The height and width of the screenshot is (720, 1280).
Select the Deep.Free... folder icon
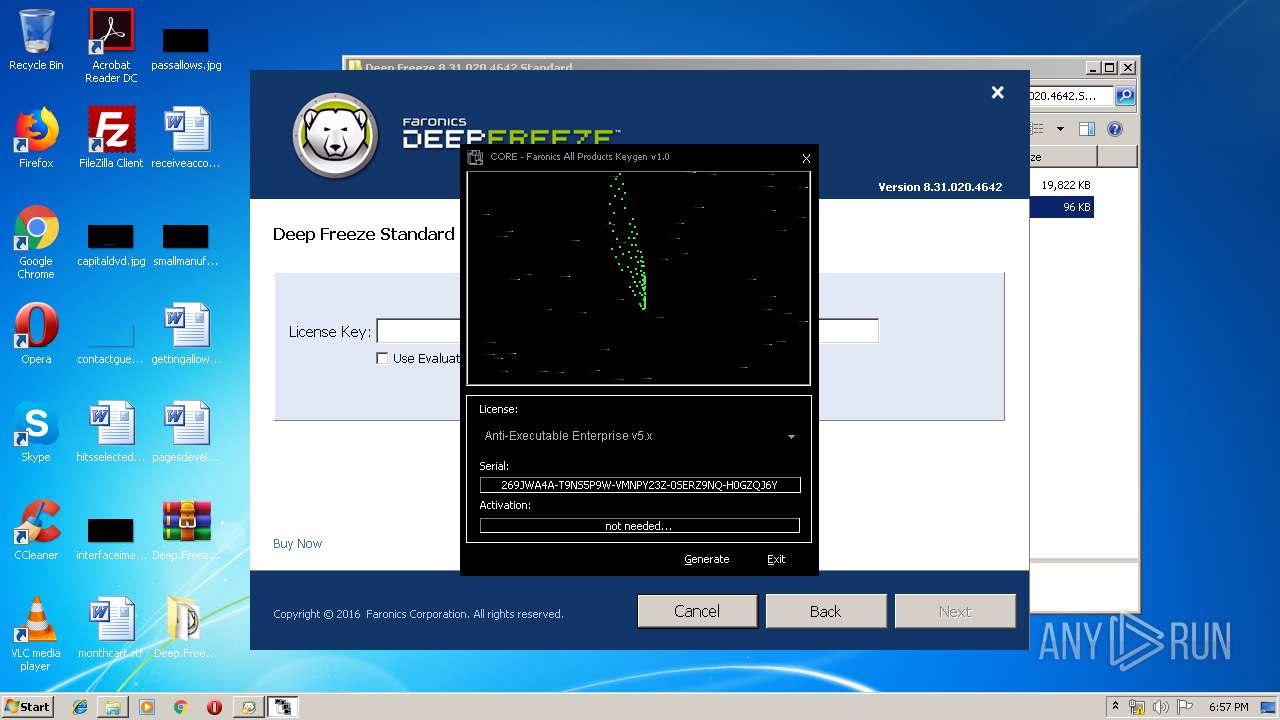186,628
